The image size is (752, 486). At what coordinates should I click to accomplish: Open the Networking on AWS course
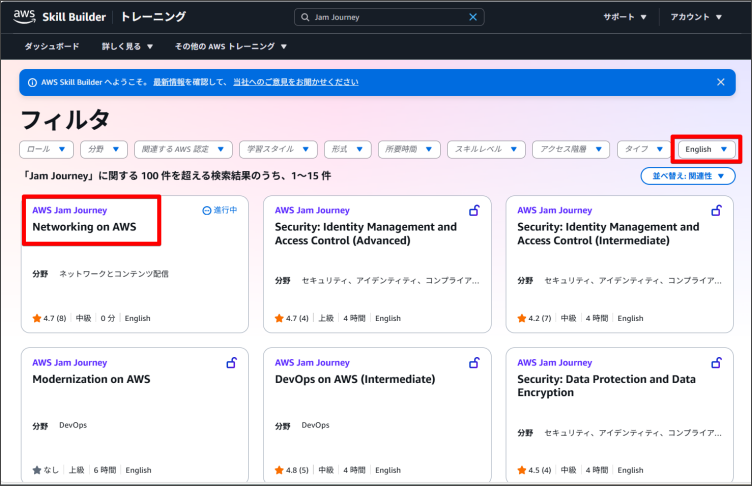[x=84, y=227]
